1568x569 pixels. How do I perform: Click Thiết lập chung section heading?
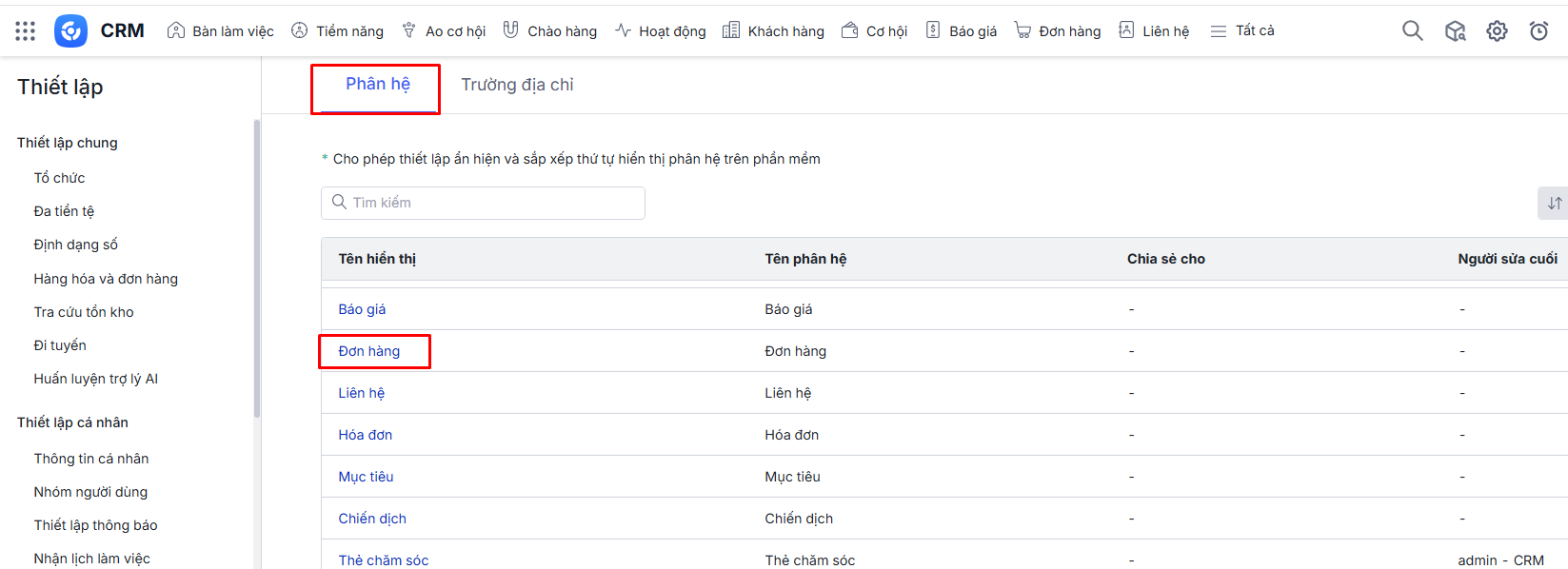click(x=68, y=143)
